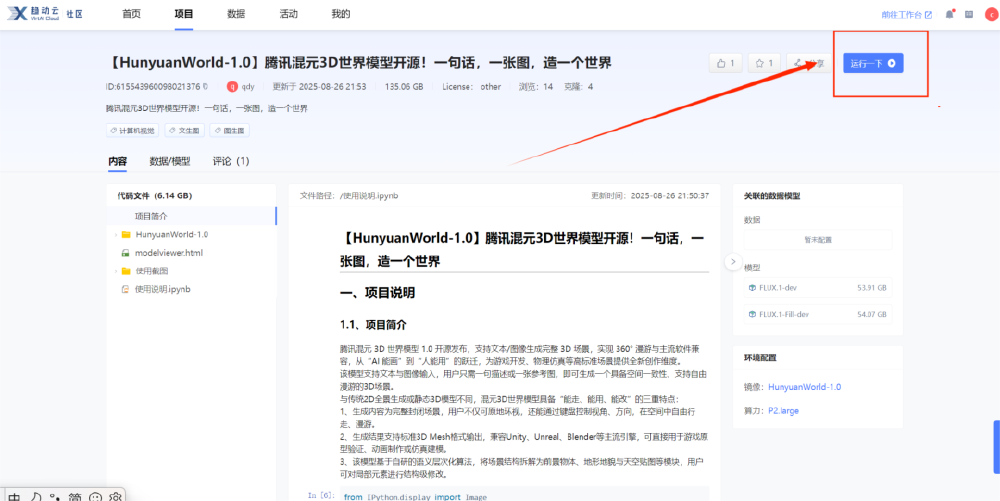Click the cube icon beside FLUX.1-dev

(x=753, y=287)
